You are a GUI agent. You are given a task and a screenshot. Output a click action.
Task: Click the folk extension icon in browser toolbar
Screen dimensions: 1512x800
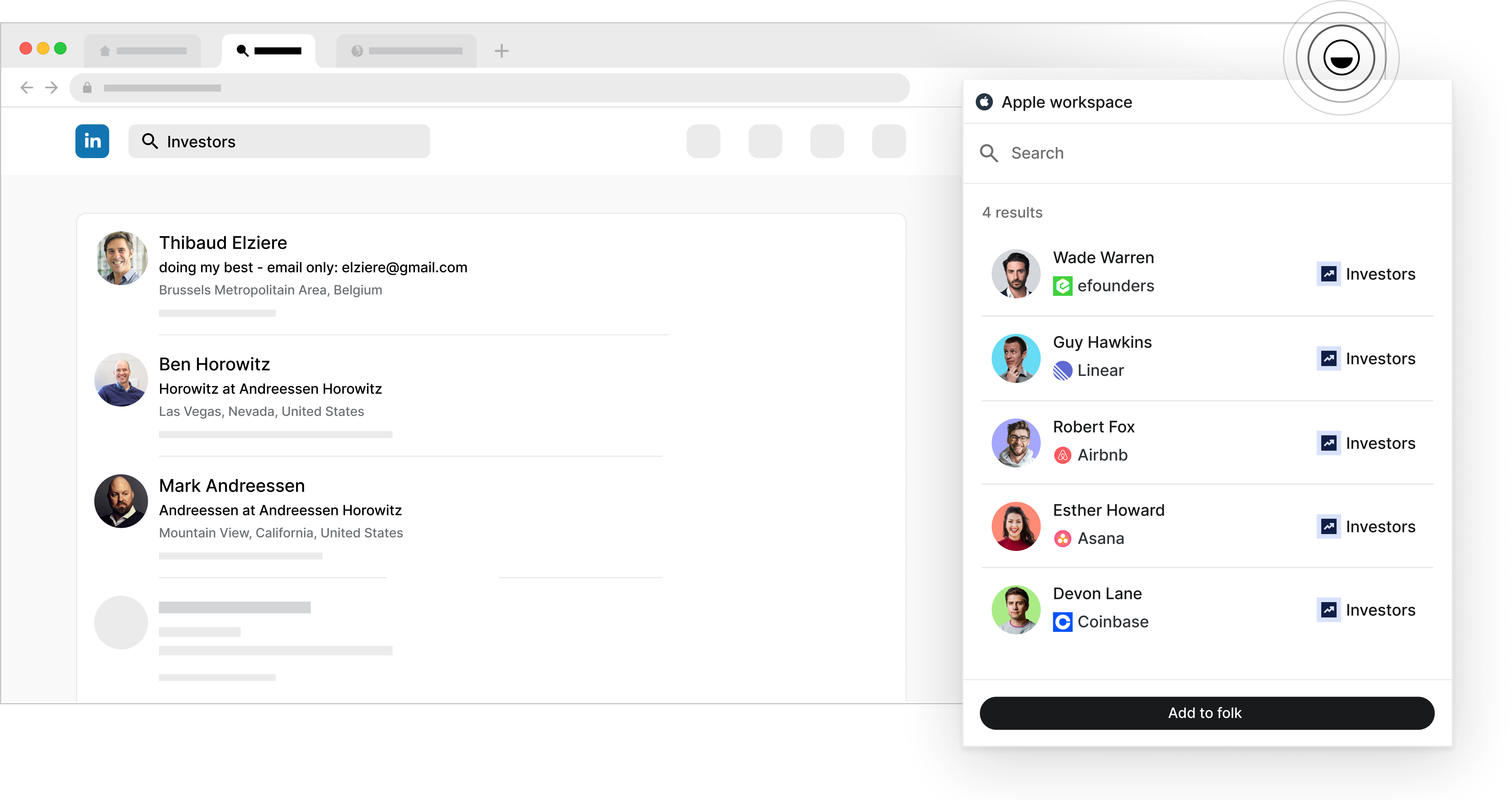tap(1341, 58)
